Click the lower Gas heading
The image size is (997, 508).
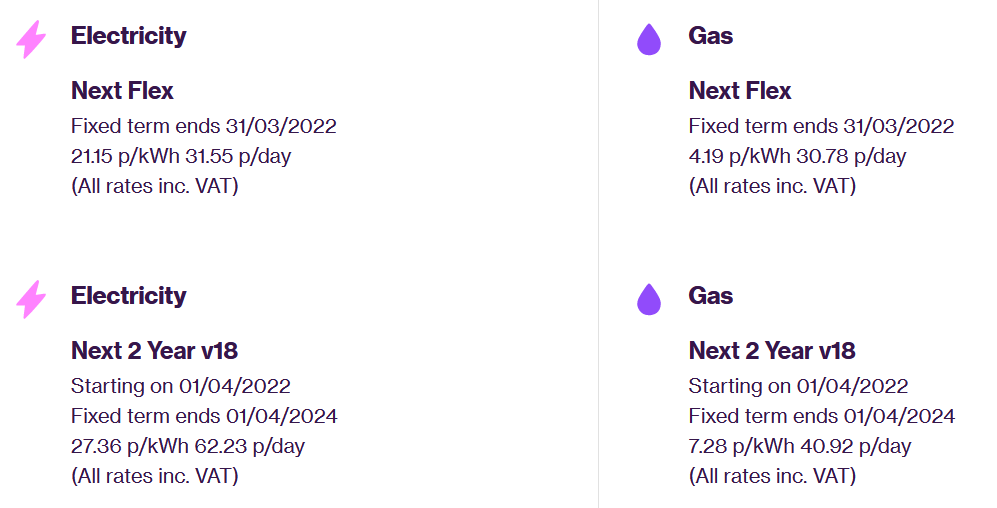[x=710, y=296]
